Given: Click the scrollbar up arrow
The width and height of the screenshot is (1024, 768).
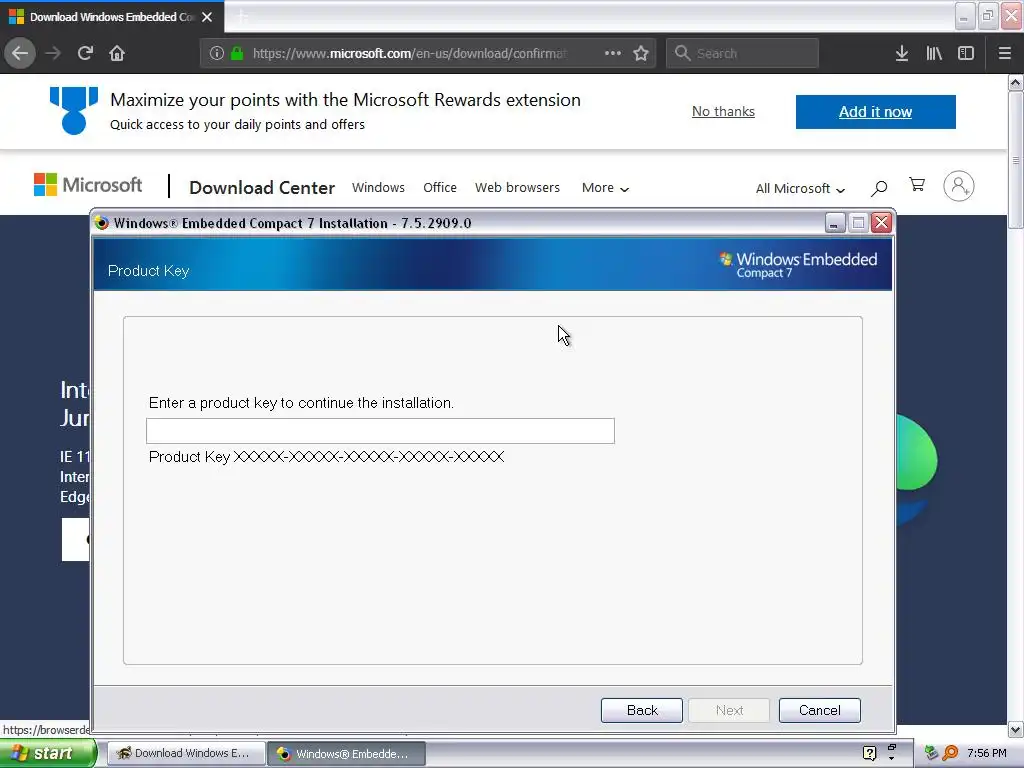Looking at the screenshot, I should point(1015,82).
